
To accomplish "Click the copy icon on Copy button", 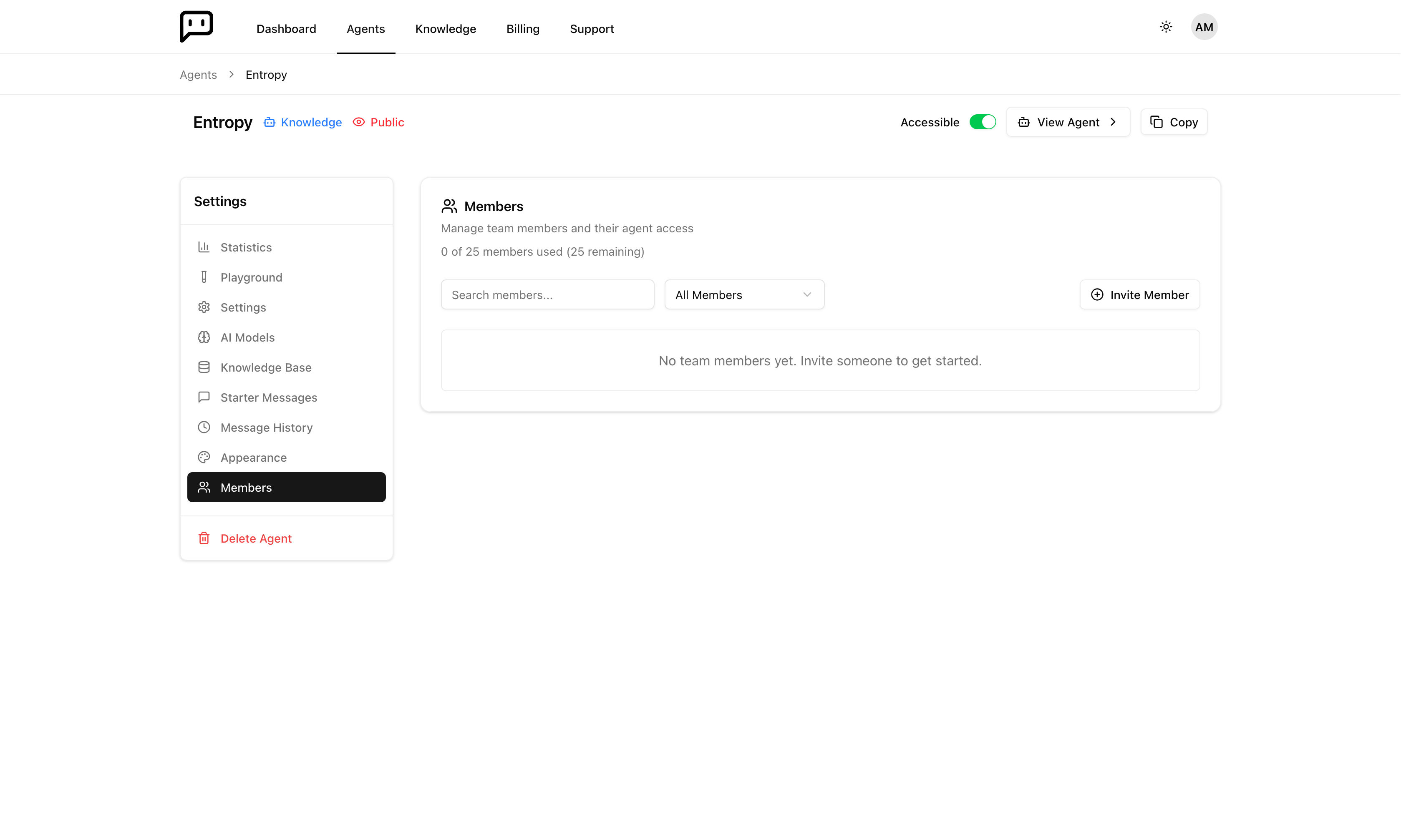I will point(1157,122).
